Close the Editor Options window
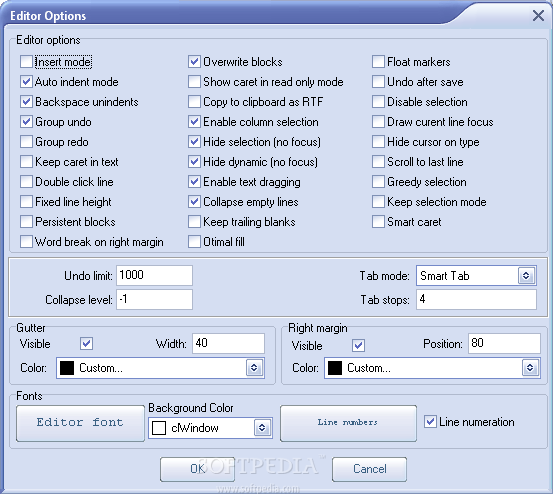This screenshot has height=494, width=553. (538, 15)
